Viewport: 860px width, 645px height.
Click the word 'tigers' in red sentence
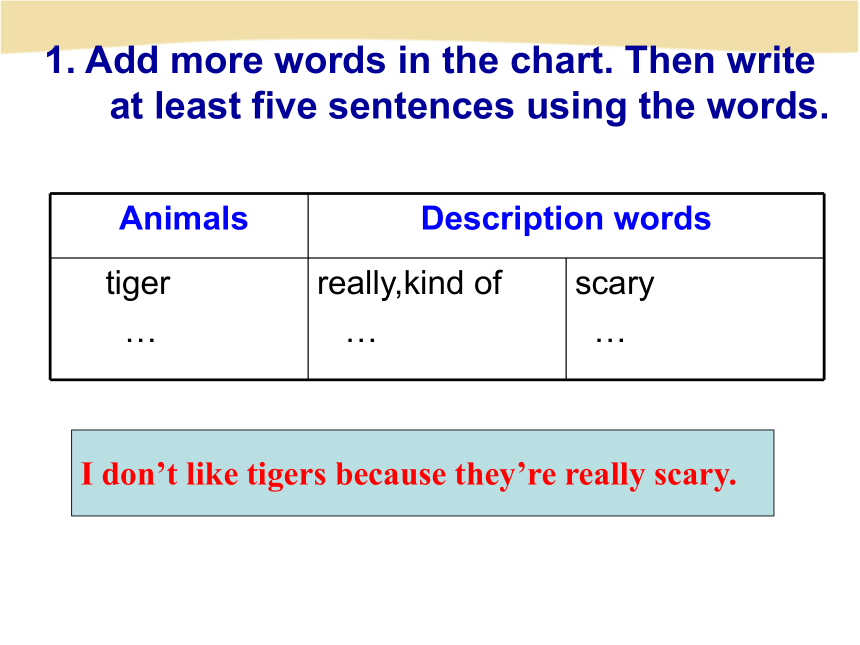point(286,475)
